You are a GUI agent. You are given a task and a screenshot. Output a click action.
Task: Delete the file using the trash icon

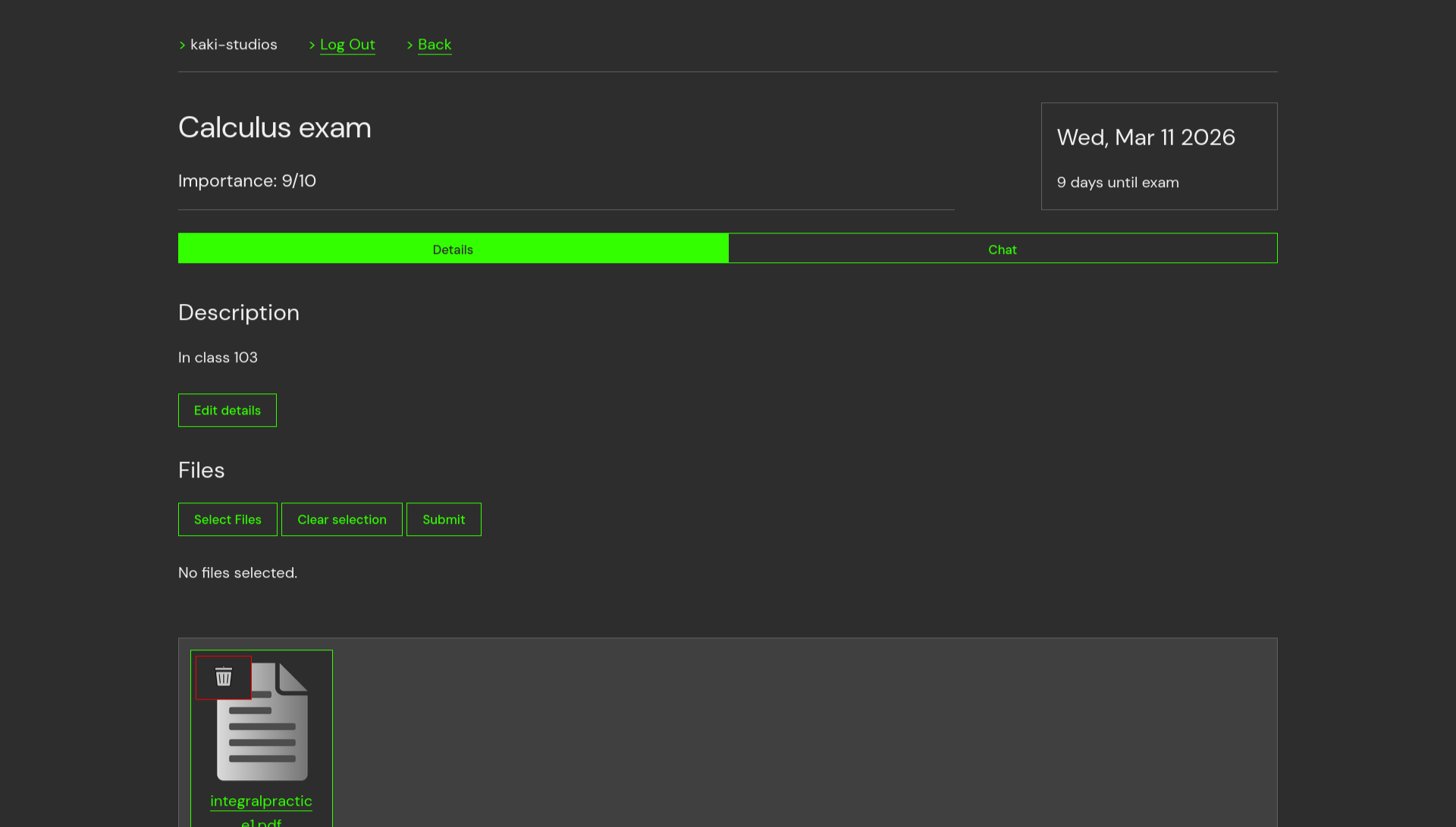point(224,677)
